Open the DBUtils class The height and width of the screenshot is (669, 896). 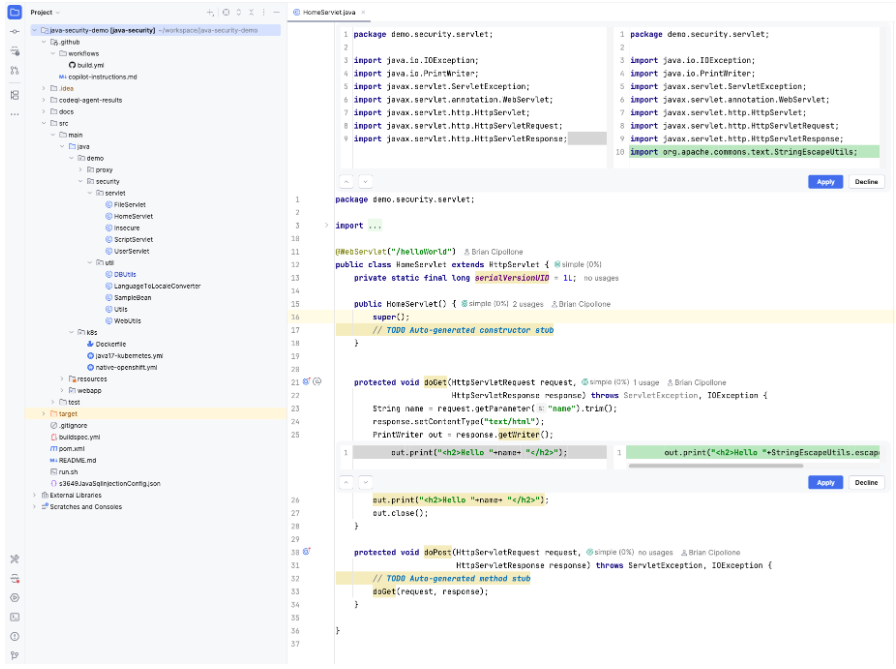tap(121, 274)
